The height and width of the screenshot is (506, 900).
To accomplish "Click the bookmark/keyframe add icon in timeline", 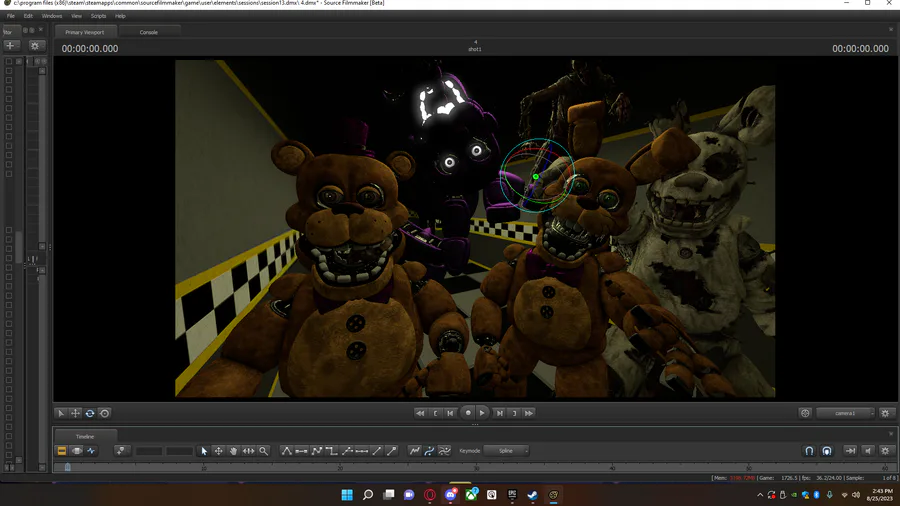I will (121, 451).
